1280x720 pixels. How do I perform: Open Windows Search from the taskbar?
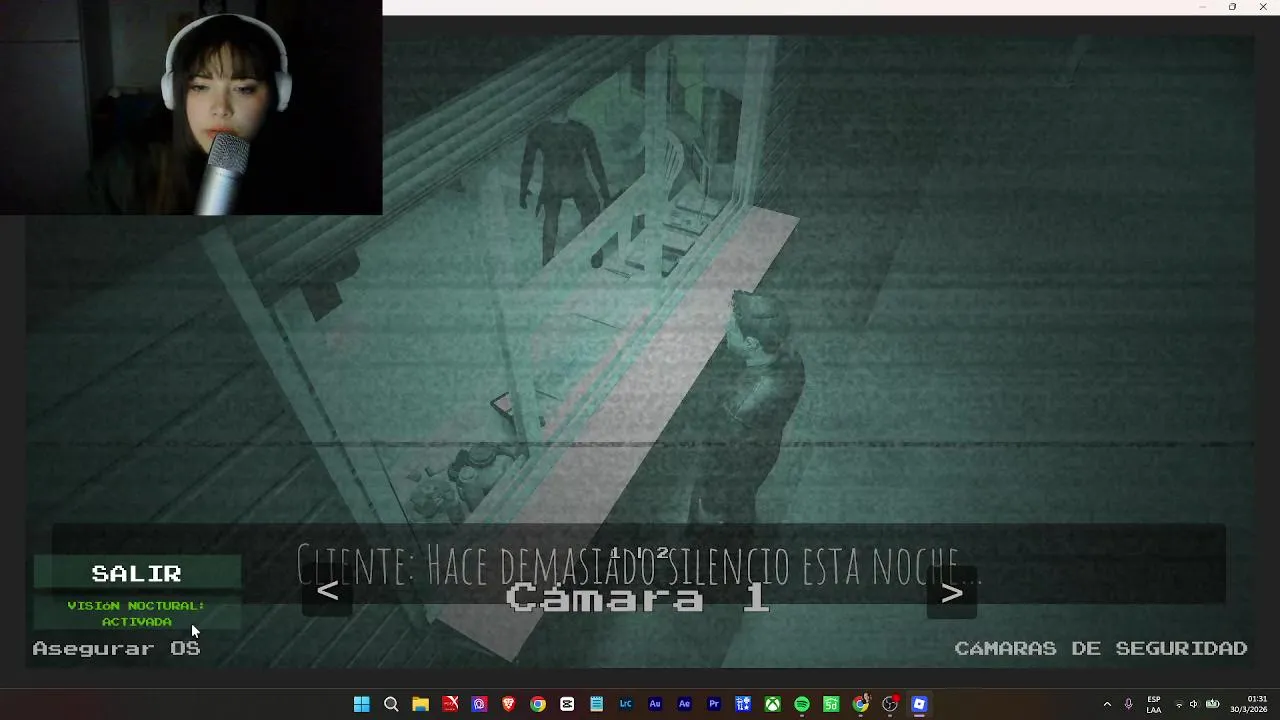tap(391, 704)
